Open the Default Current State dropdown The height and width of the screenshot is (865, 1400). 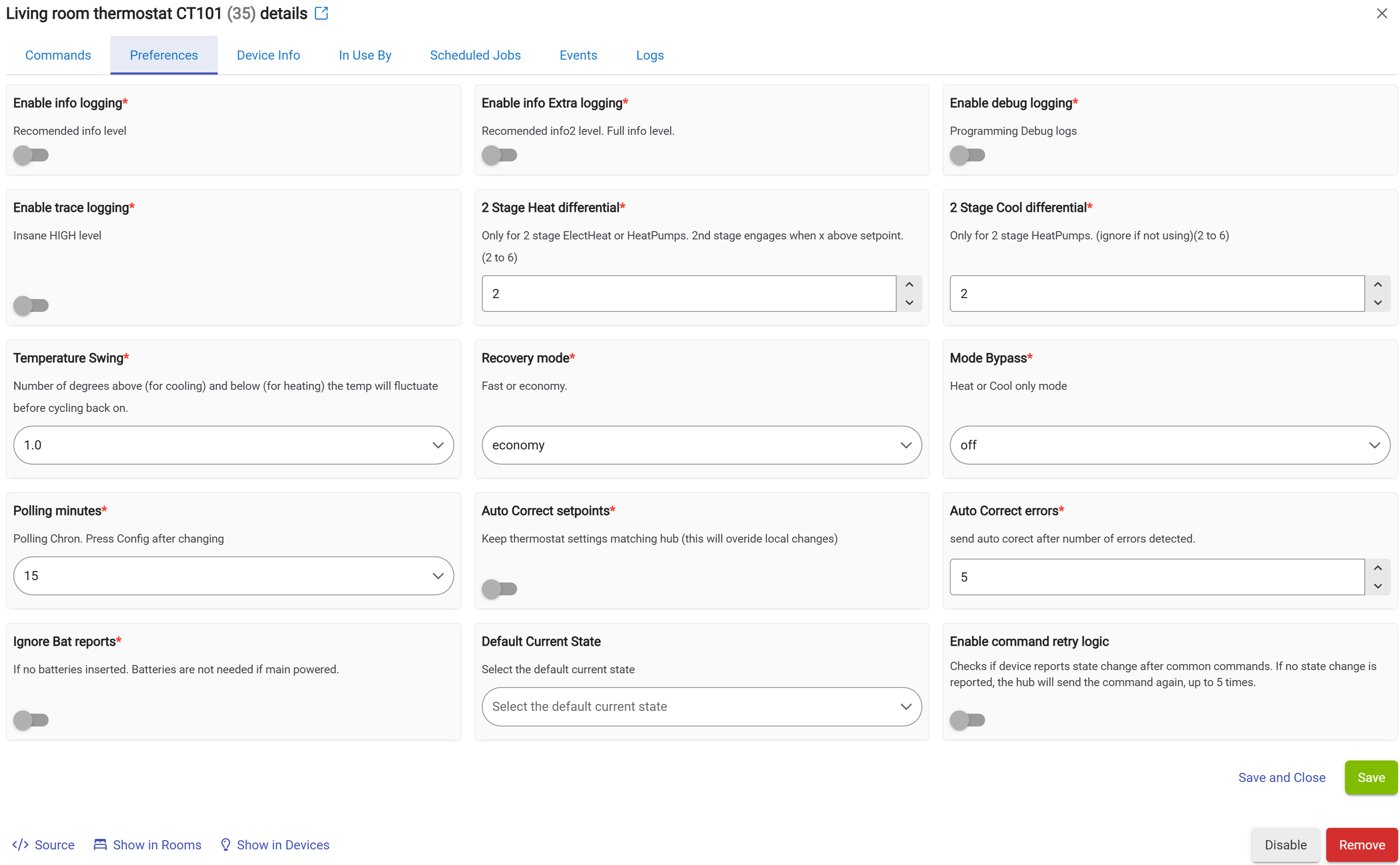point(701,706)
